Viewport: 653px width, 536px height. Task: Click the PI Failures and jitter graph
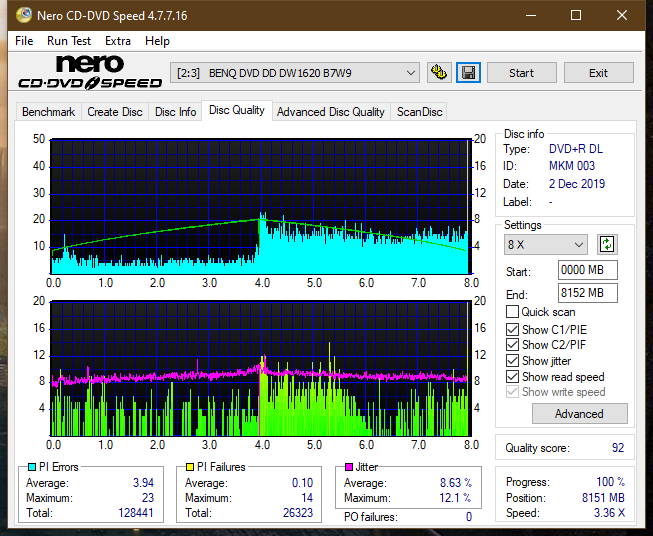[x=261, y=369]
